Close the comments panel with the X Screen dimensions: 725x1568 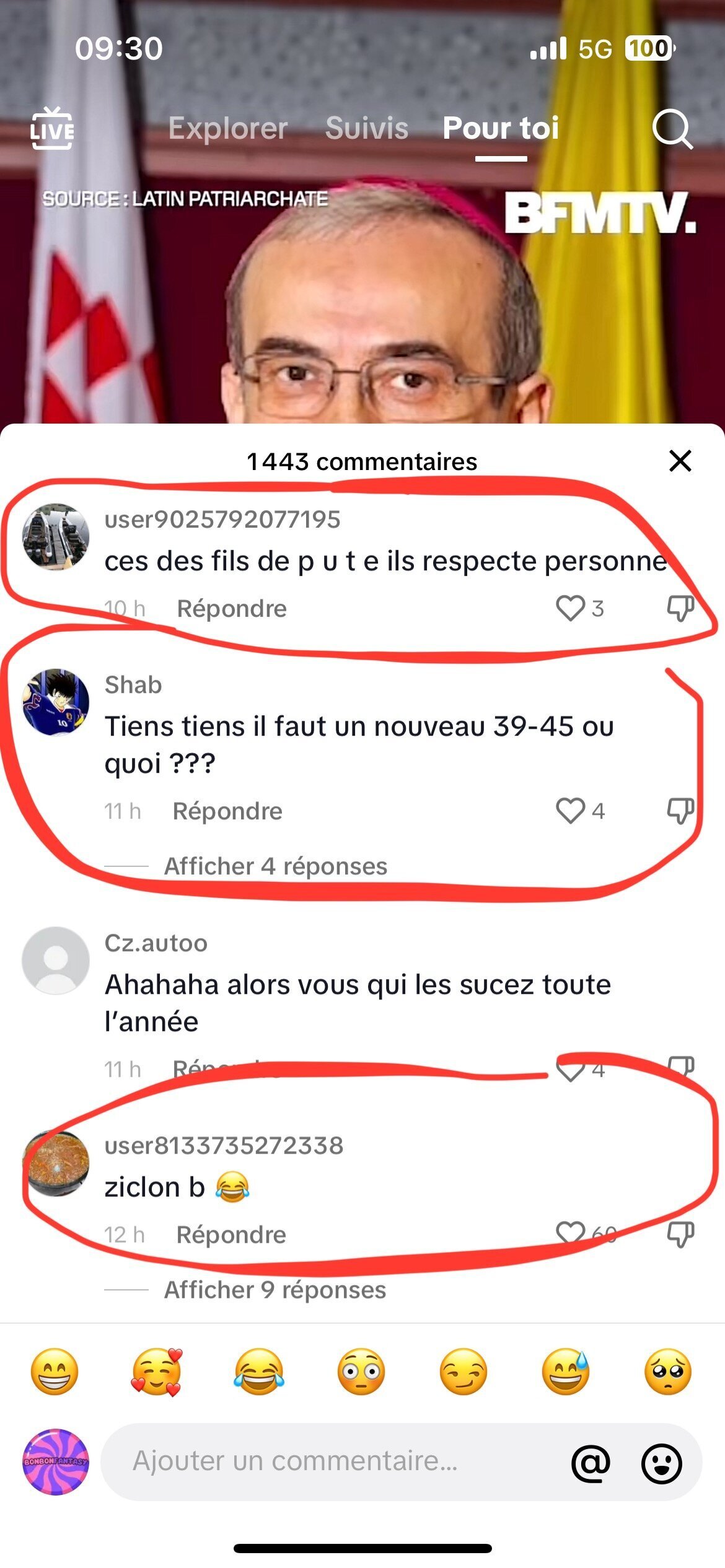tap(680, 461)
